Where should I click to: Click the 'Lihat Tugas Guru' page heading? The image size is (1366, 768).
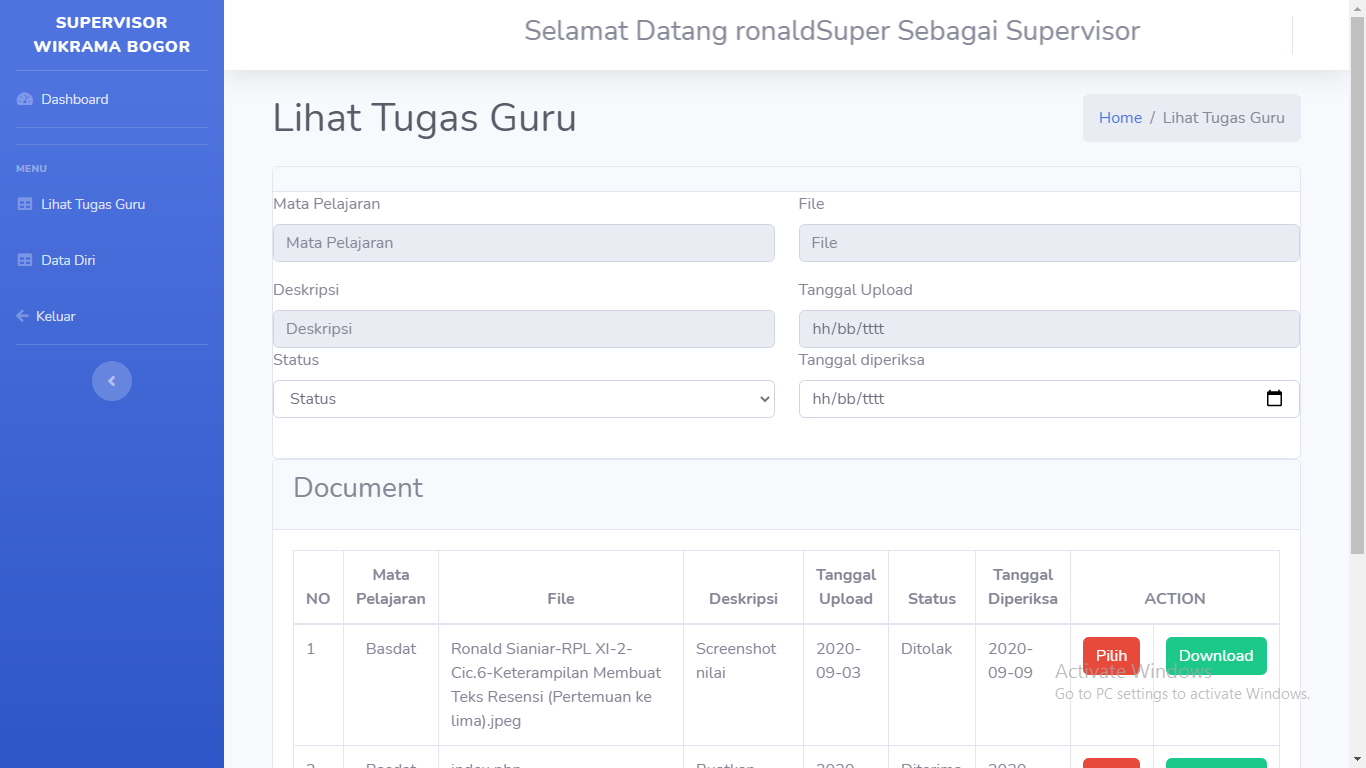425,118
